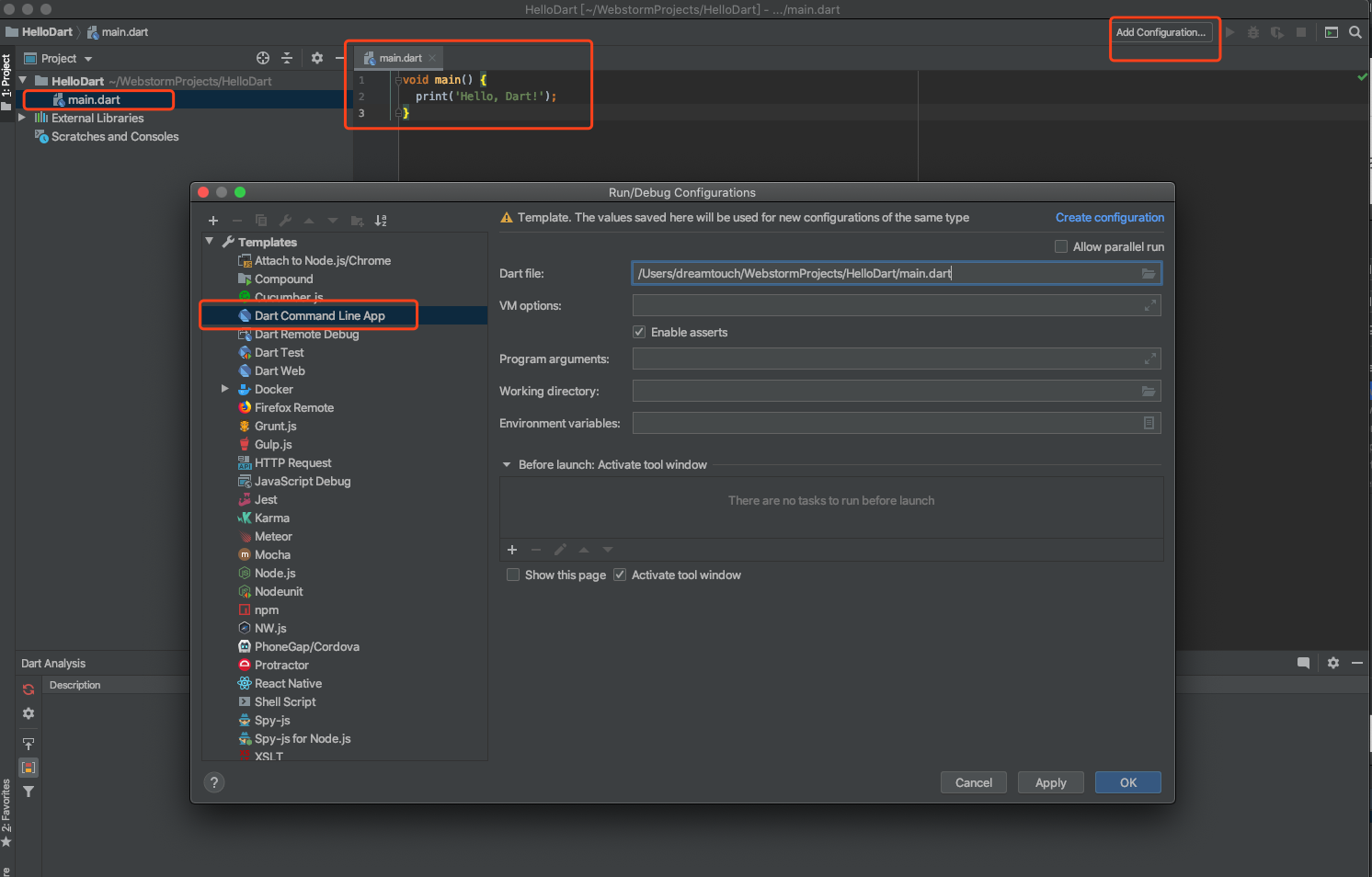Screen dimensions: 1372x877
Task: Edit environment variables list icon
Action: click(1149, 423)
